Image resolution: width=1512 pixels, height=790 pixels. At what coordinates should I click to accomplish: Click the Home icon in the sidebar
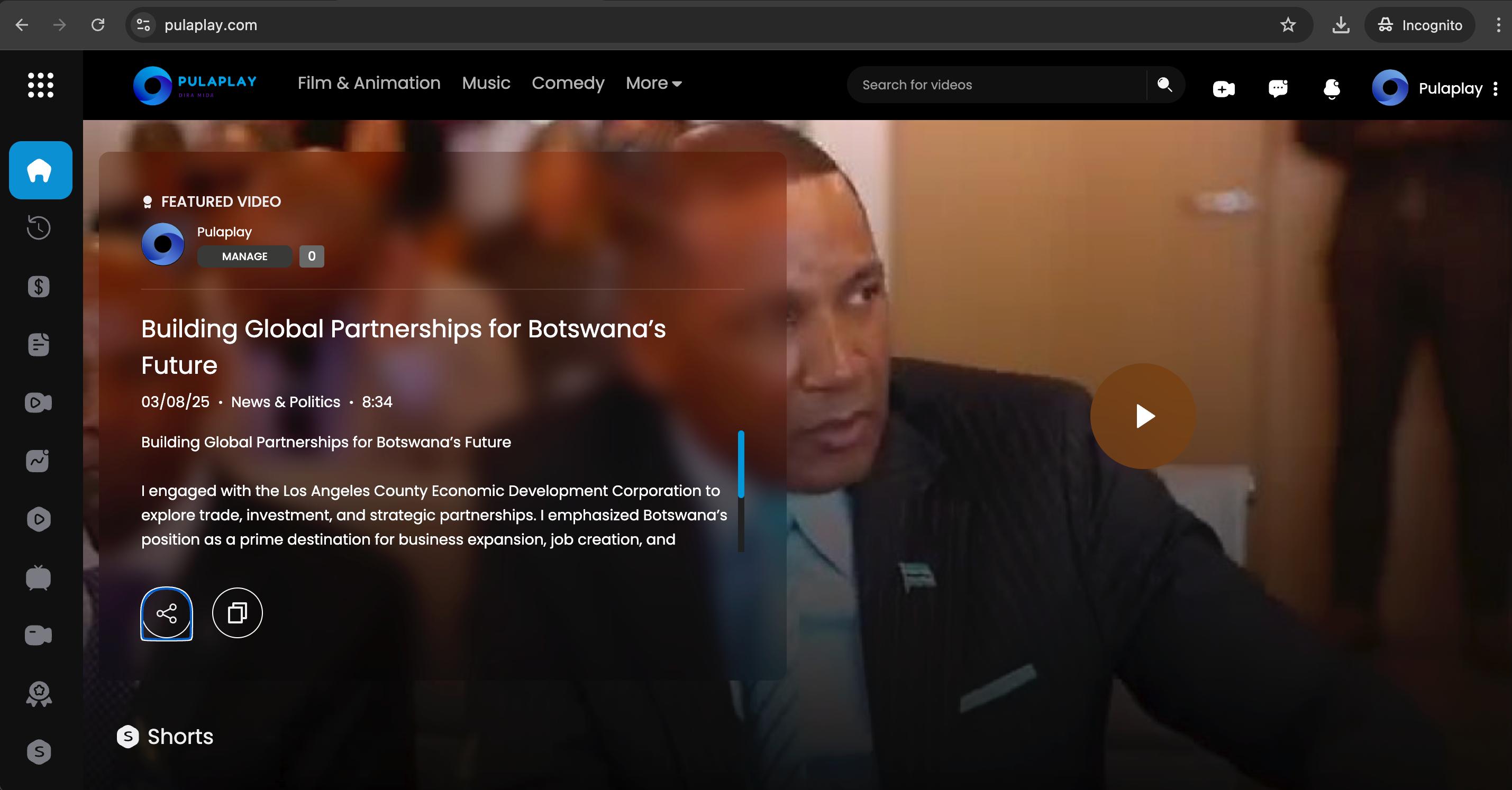[x=40, y=170]
